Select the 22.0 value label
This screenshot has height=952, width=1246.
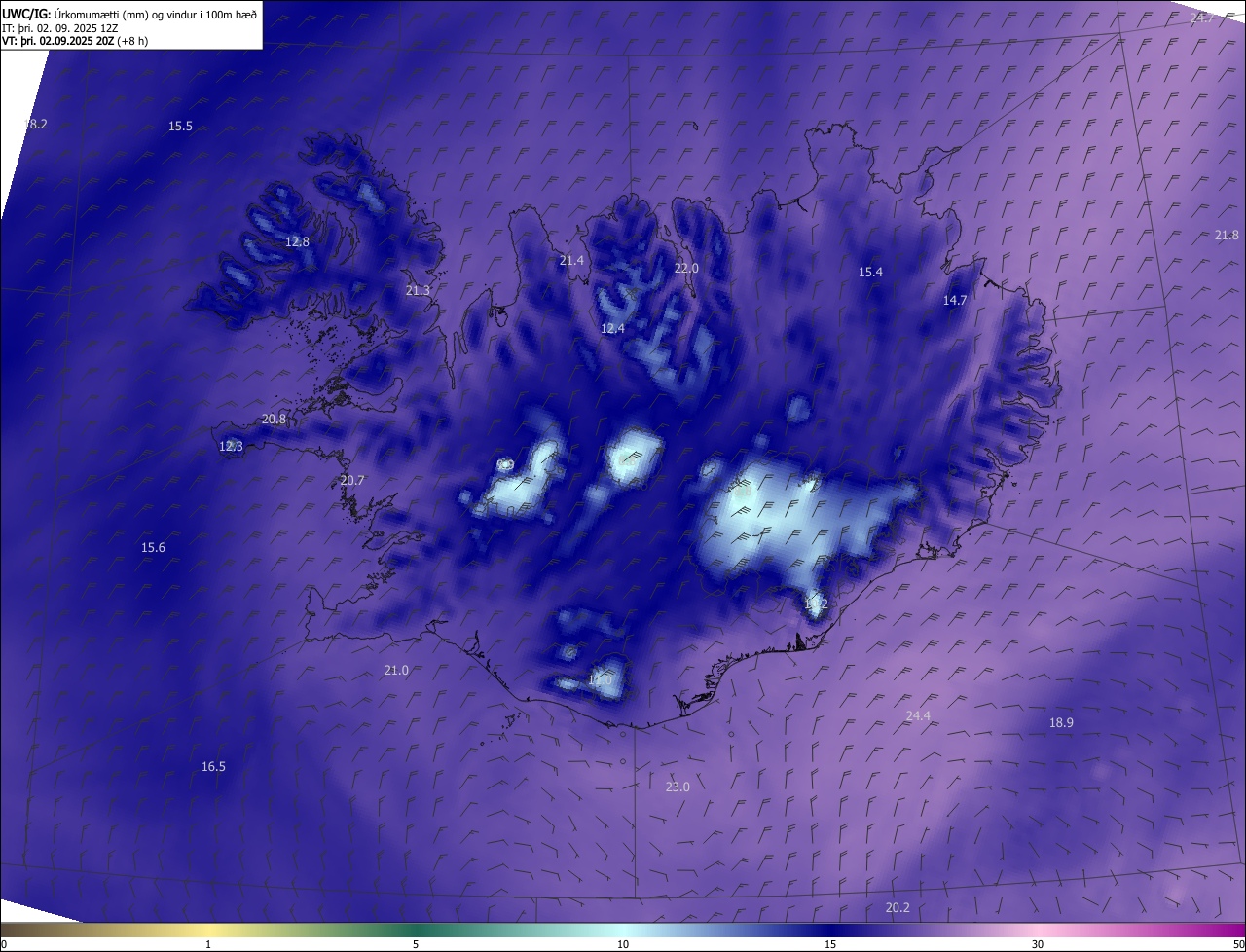[x=686, y=269]
